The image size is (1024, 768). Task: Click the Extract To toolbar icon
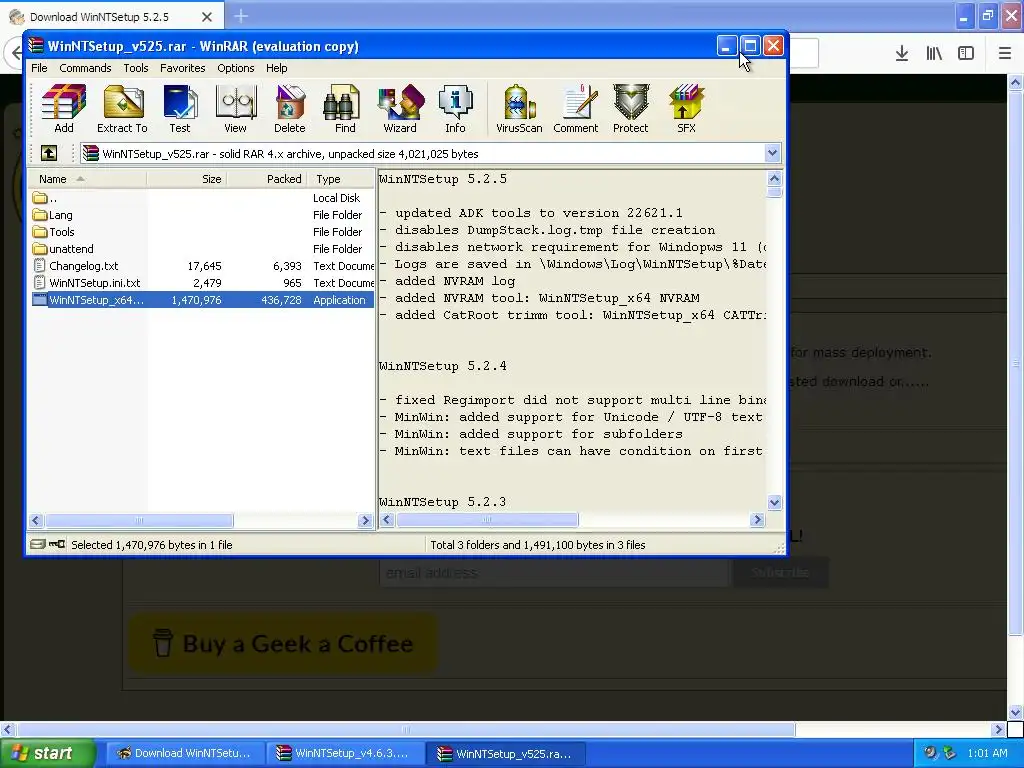click(x=122, y=108)
